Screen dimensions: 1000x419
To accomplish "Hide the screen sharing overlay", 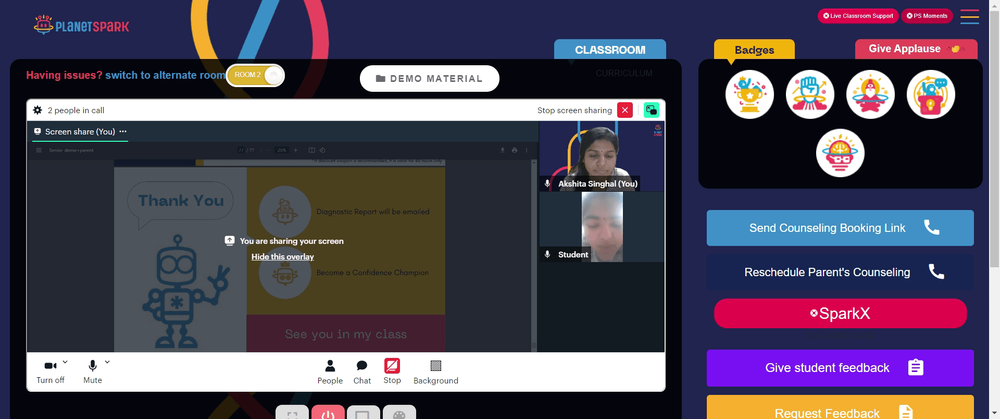I will [283, 257].
